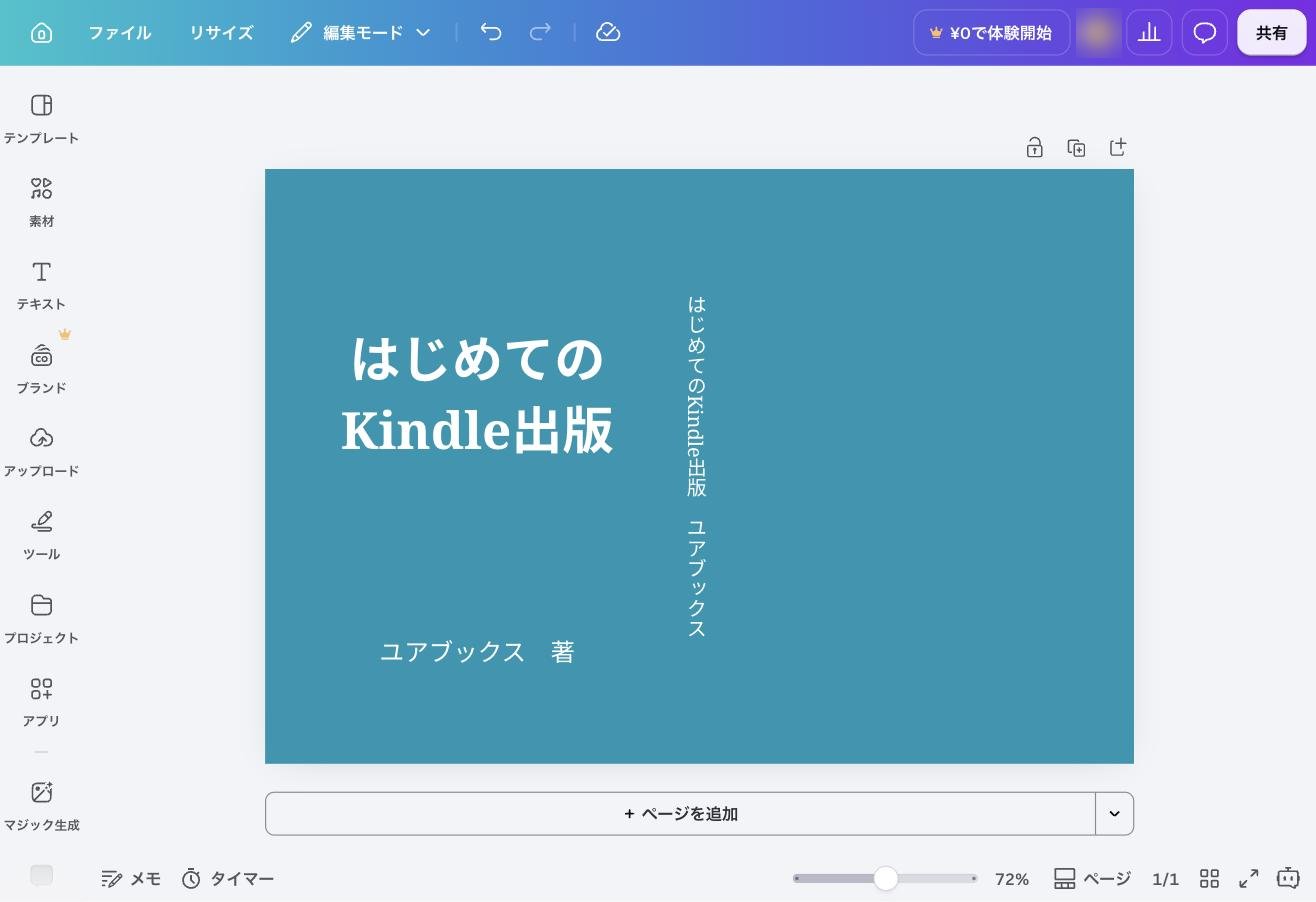Open the ブランド panel

pos(41,369)
